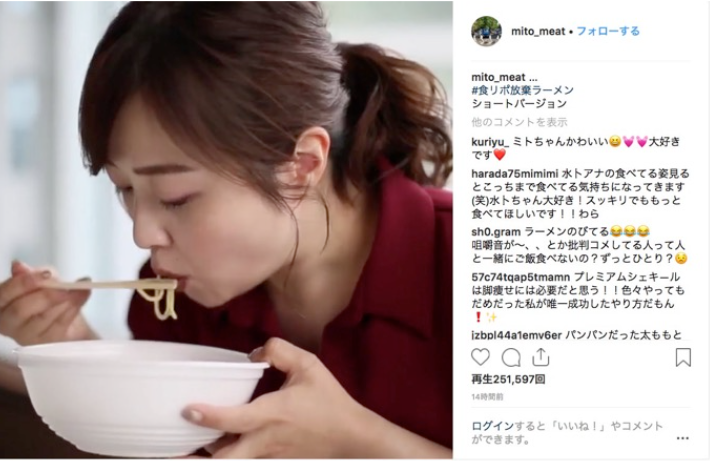This screenshot has height=462, width=713.
Task: Play the ramen eating video
Action: [226, 230]
